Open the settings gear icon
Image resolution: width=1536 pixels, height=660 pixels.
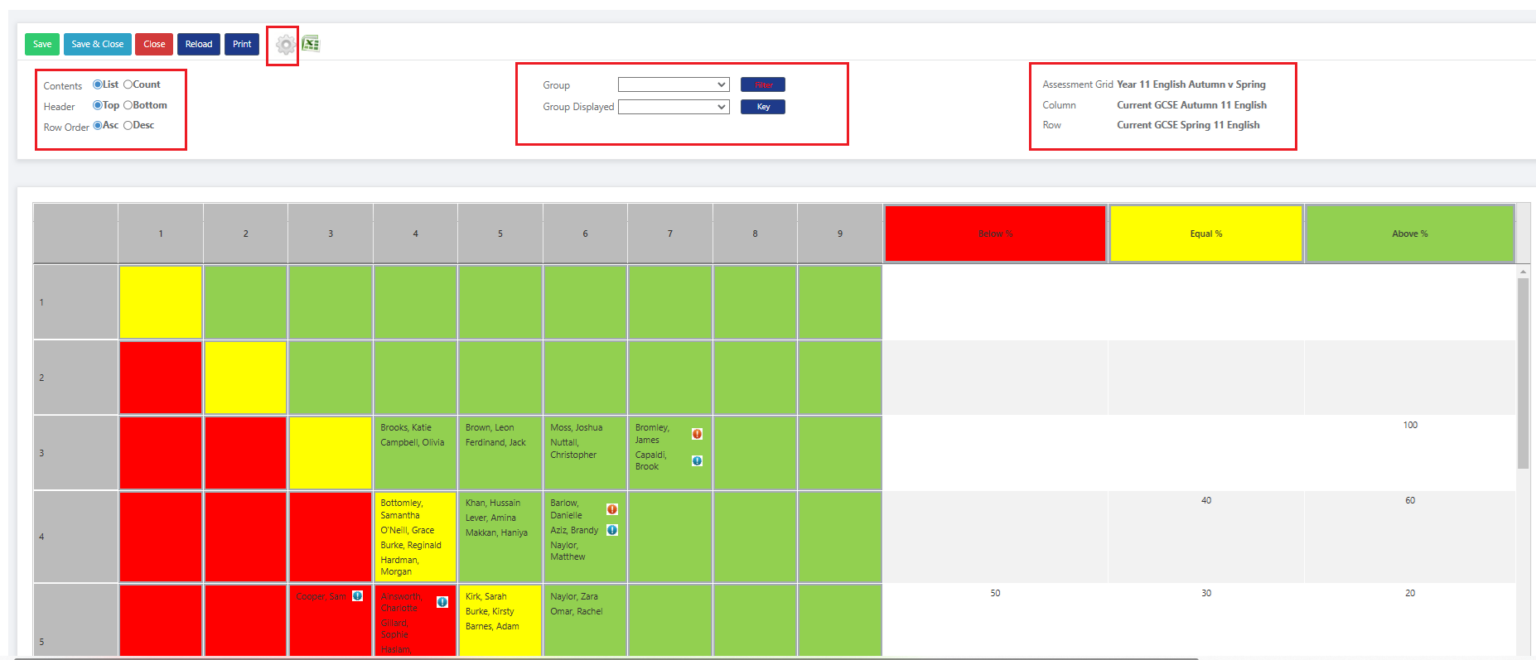[285, 45]
